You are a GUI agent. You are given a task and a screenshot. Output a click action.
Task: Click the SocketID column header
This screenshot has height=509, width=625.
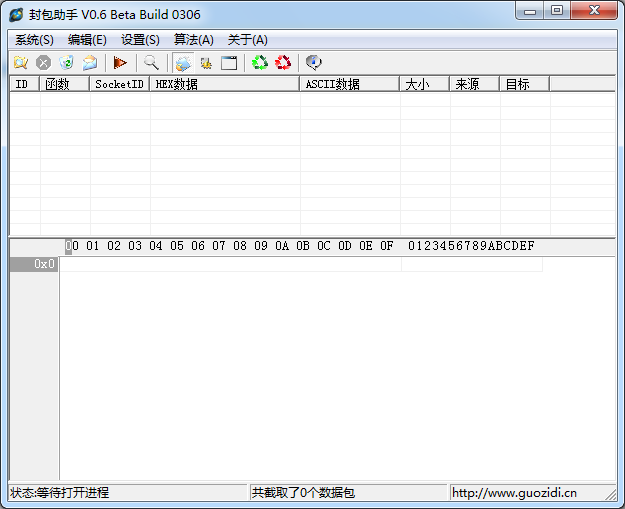pos(119,85)
